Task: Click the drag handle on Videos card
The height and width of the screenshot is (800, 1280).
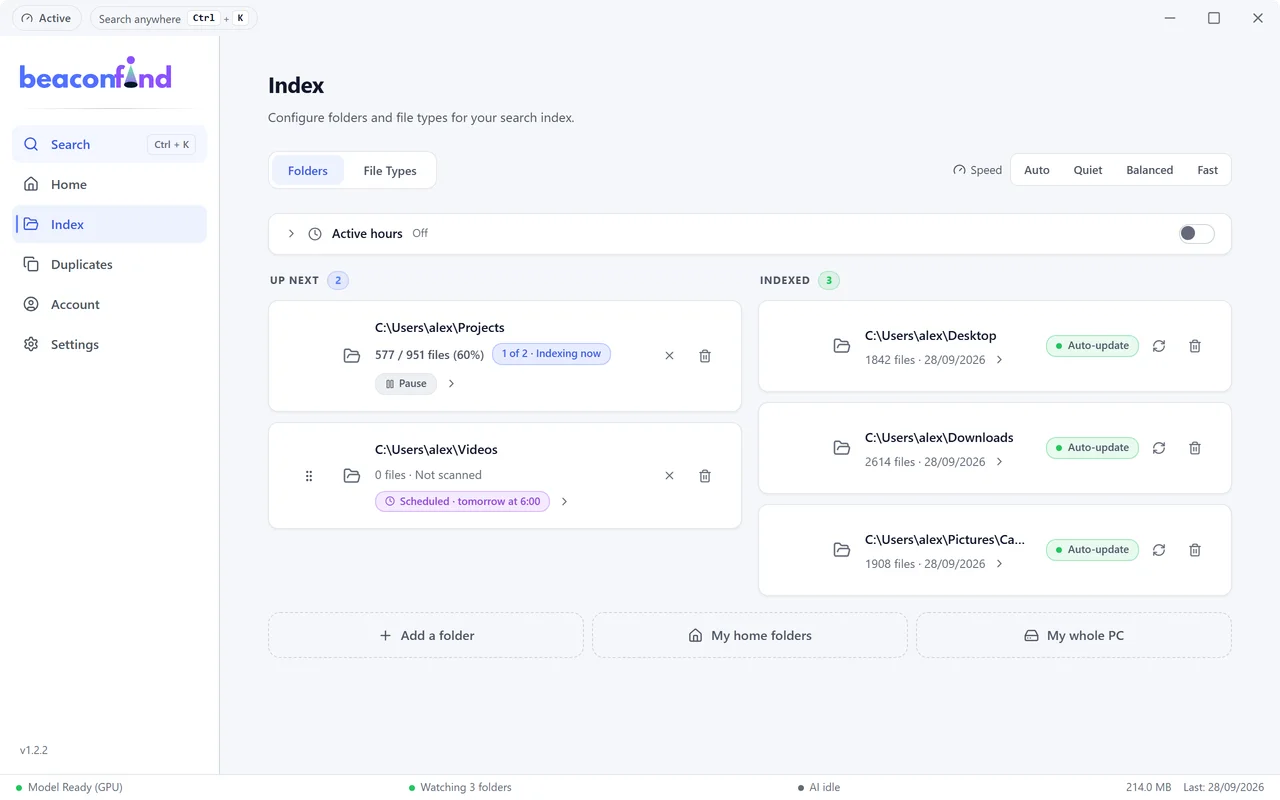Action: pyautogui.click(x=309, y=476)
